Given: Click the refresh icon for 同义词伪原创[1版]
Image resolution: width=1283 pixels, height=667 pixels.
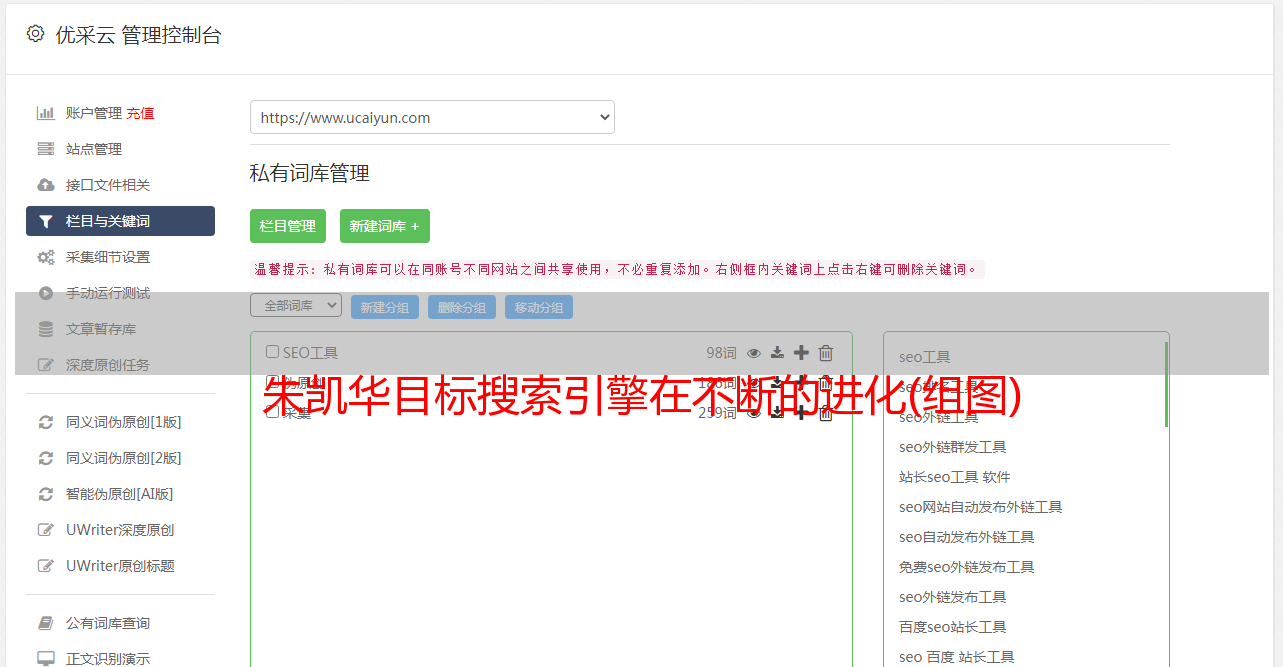Looking at the screenshot, I should click(x=46, y=422).
